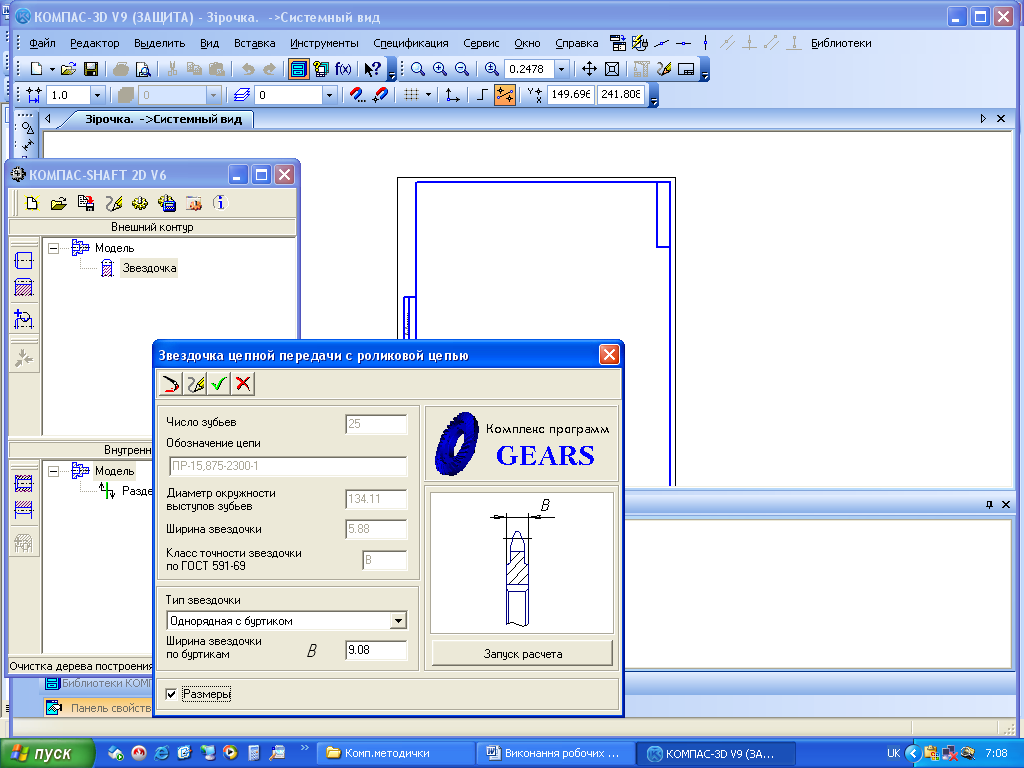1024x768 pixels.
Task: Open the Спецификация menu
Action: click(411, 43)
